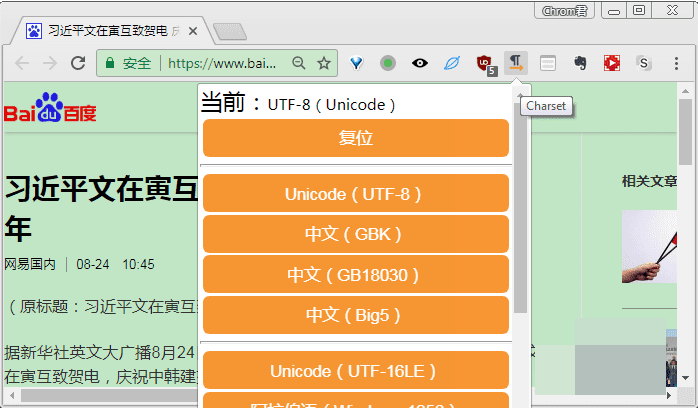Click the zoom magnifier icon in address bar
698x408 pixels.
tap(299, 63)
